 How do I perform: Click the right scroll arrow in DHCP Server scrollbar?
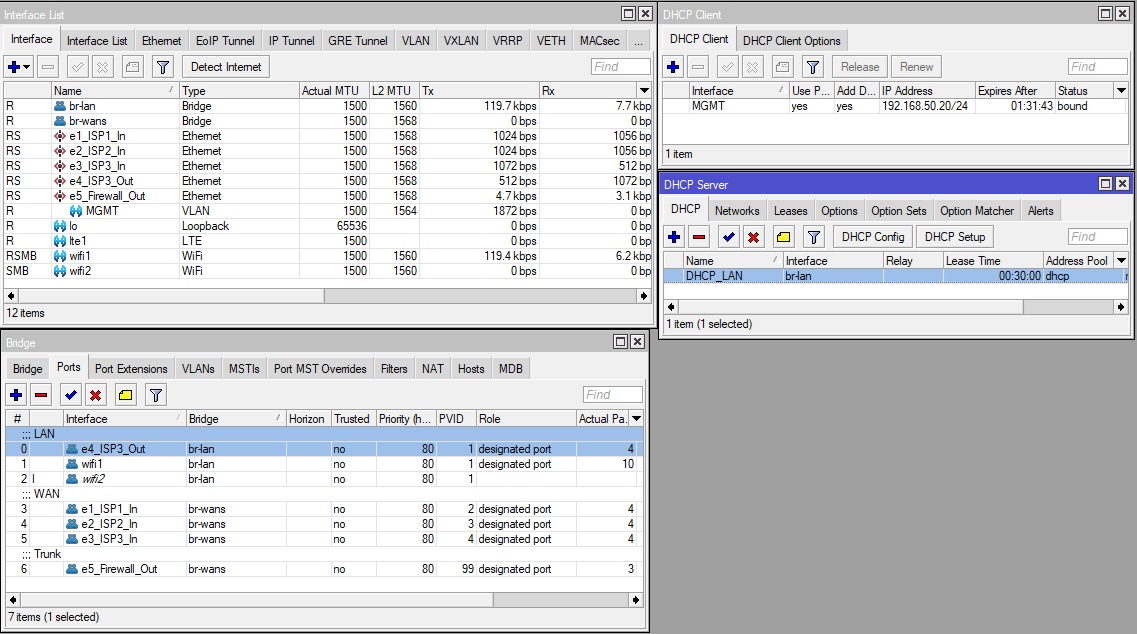(x=1121, y=307)
